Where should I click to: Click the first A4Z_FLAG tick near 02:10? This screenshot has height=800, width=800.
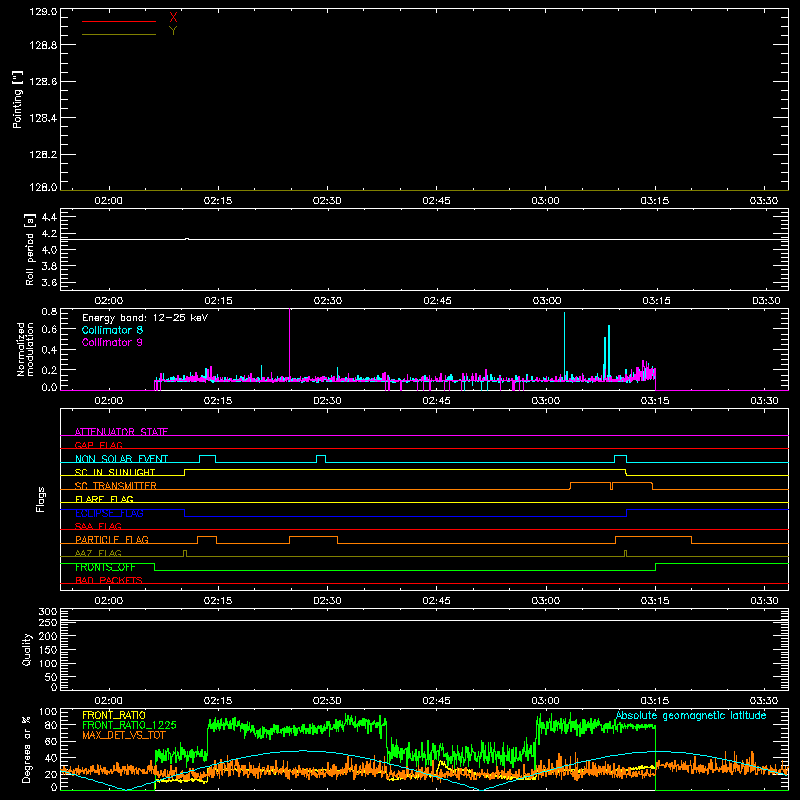click(x=185, y=553)
